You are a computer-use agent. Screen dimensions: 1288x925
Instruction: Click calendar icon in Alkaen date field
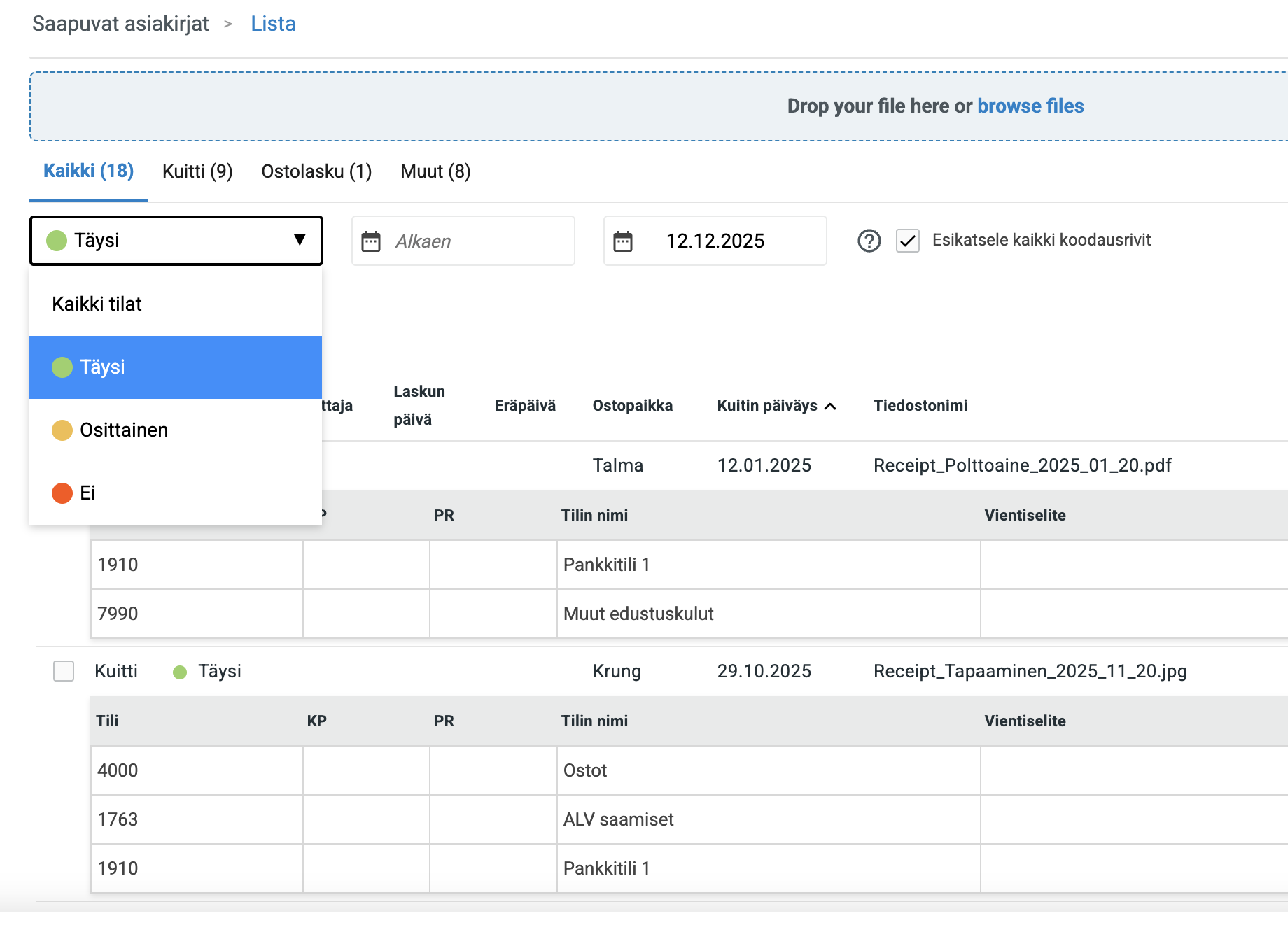(371, 241)
